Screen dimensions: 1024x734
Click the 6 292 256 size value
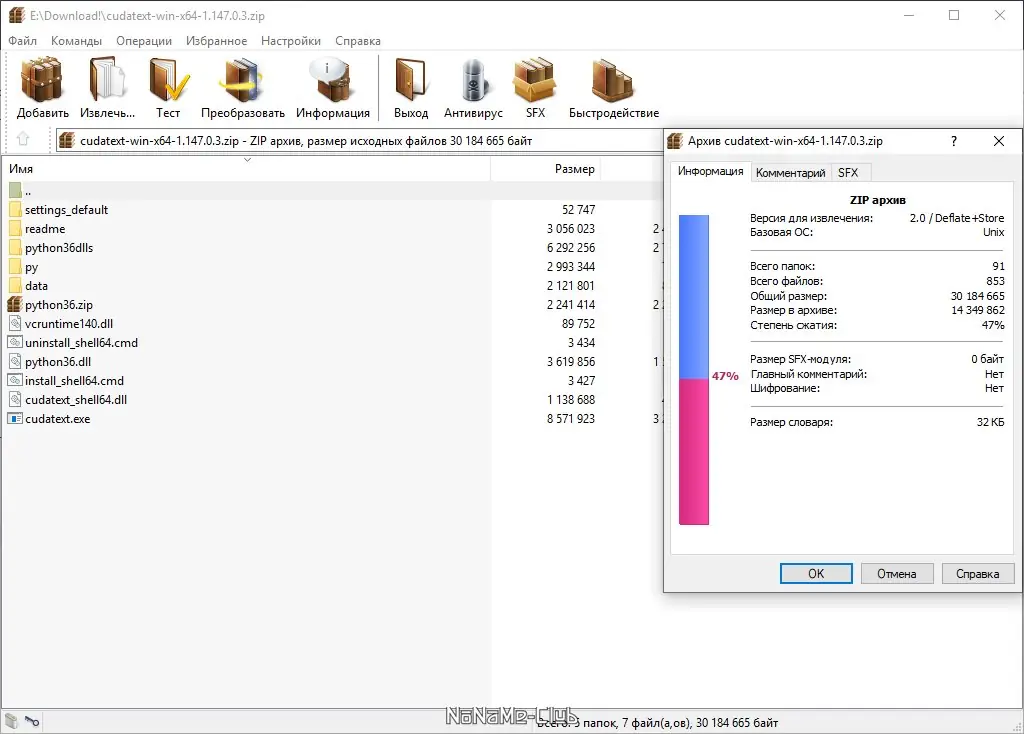(570, 247)
